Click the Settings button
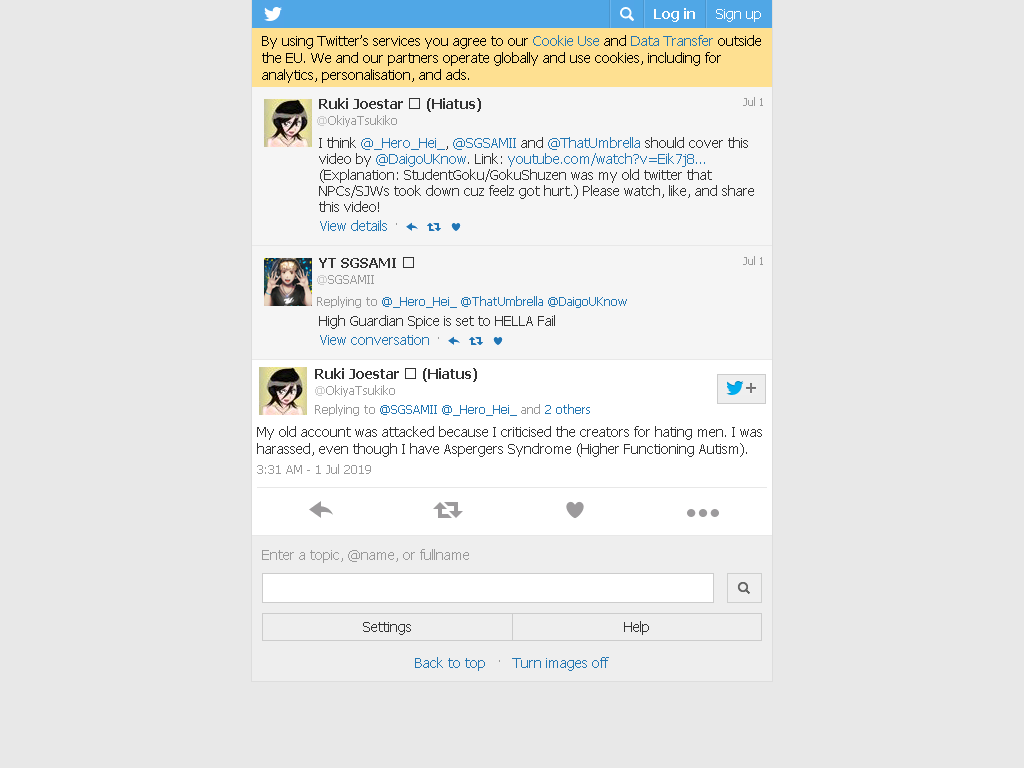 tap(387, 627)
